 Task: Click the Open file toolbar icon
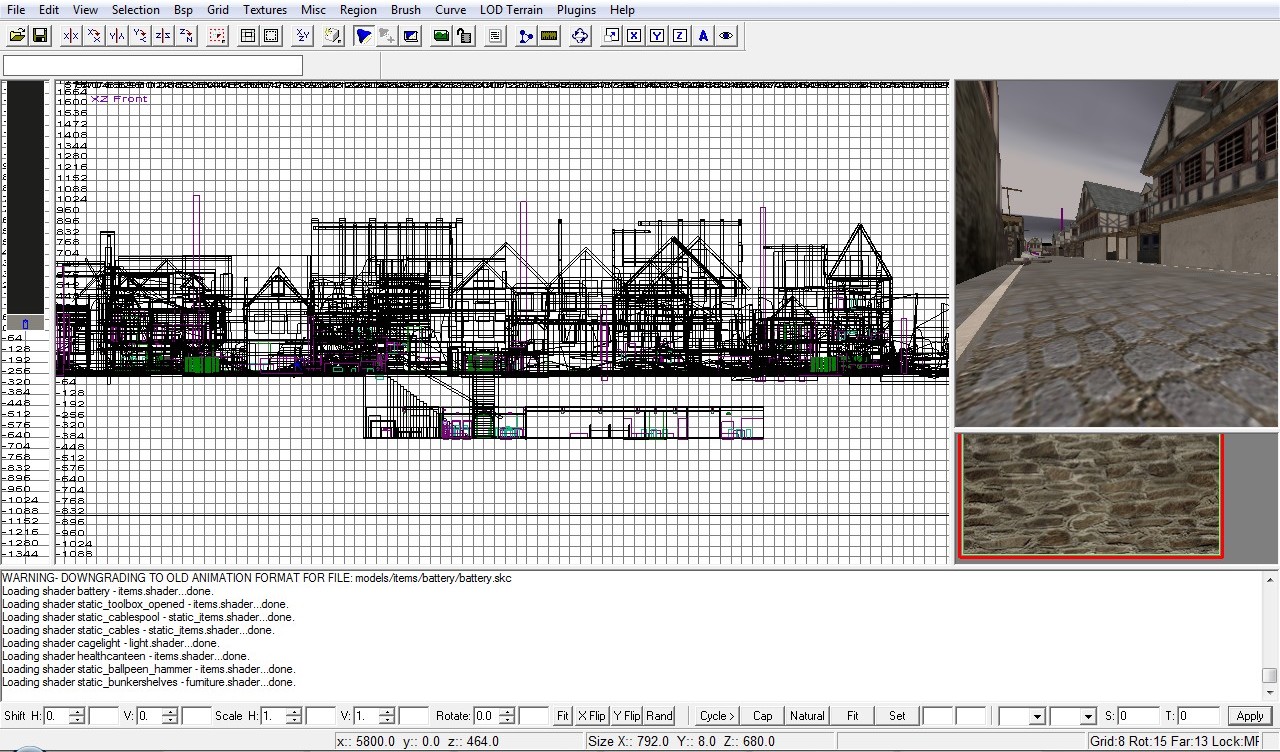tap(17, 36)
